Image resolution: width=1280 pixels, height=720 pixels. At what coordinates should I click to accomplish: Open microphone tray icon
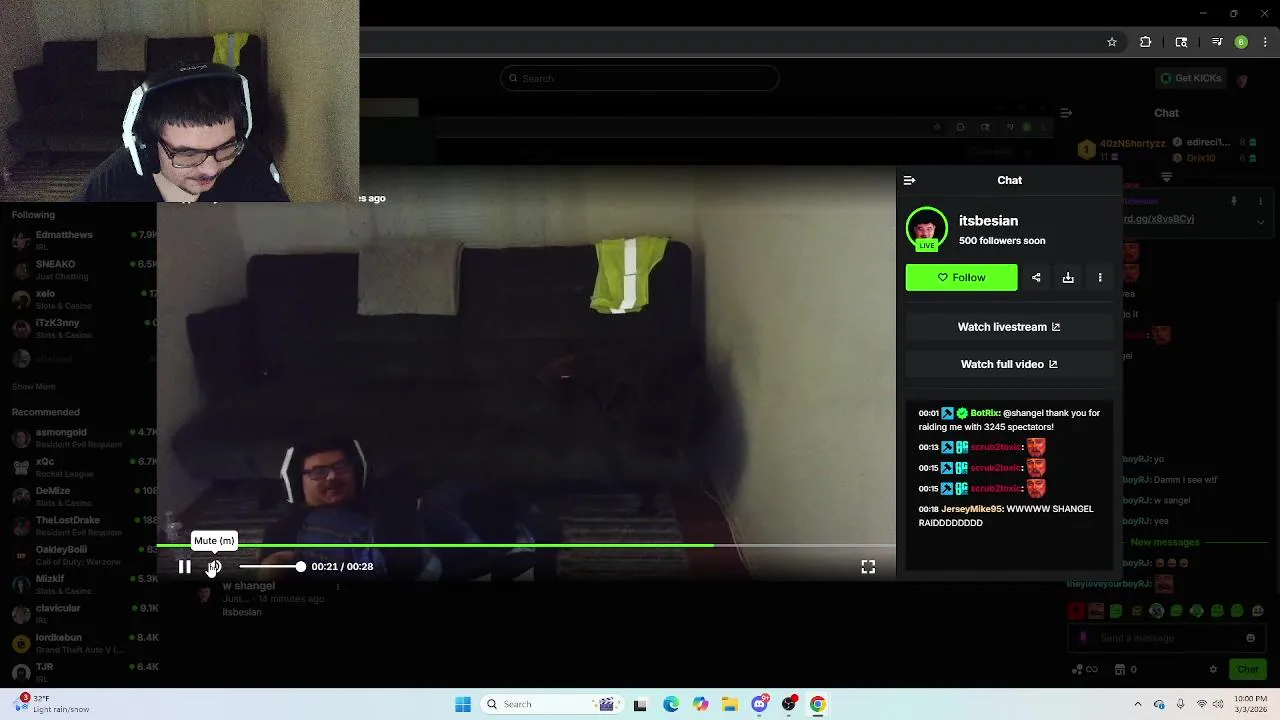coord(1181,704)
